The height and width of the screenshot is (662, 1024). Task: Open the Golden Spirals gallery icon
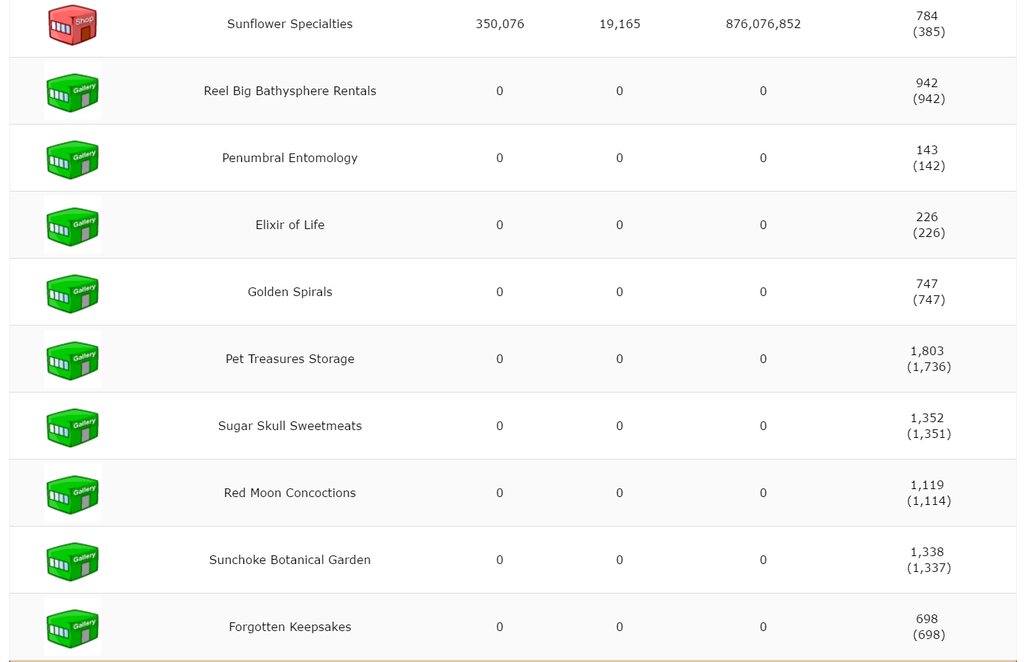click(72, 293)
